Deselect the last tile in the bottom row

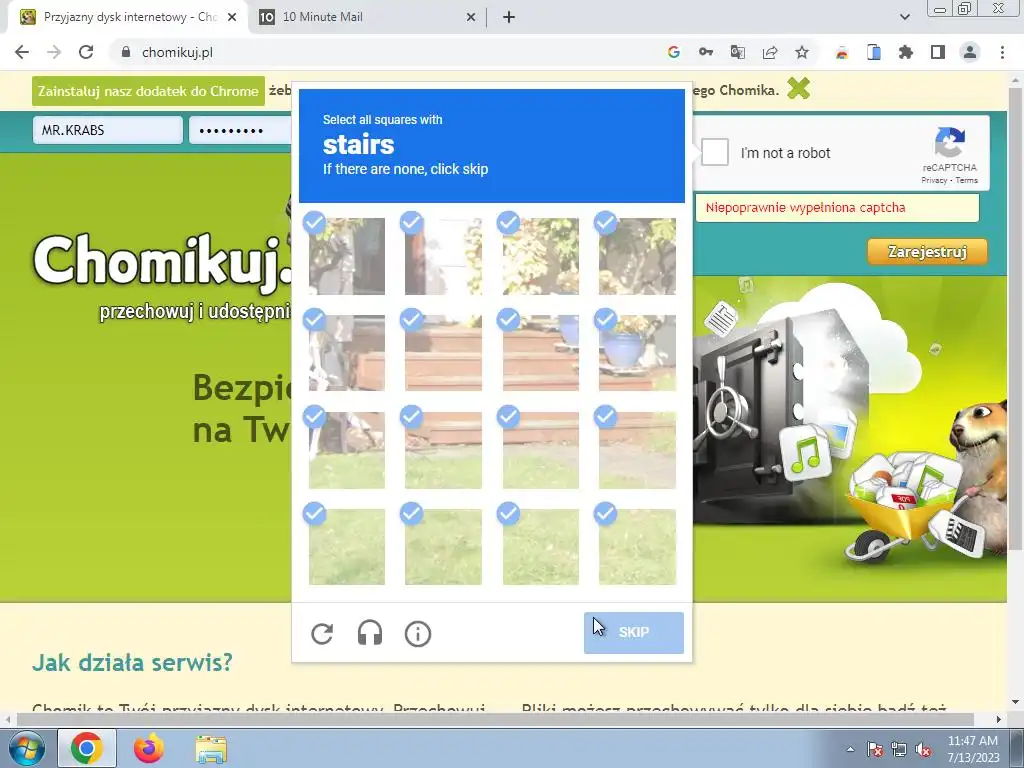coord(637,547)
